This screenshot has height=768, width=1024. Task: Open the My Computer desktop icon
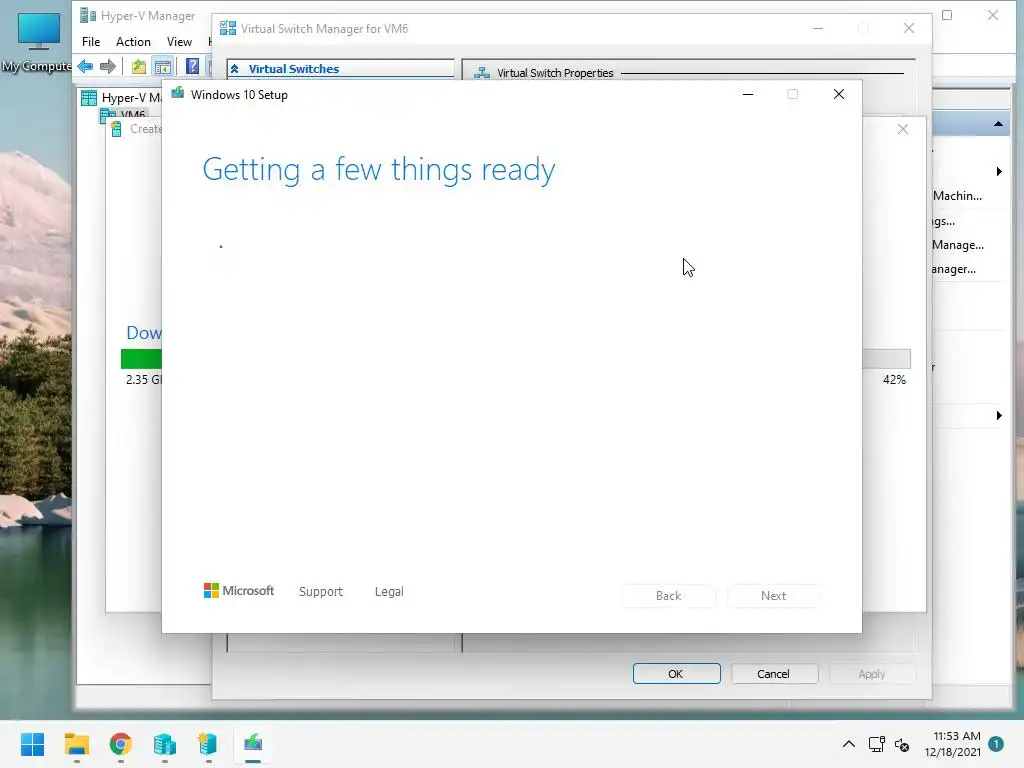(38, 42)
